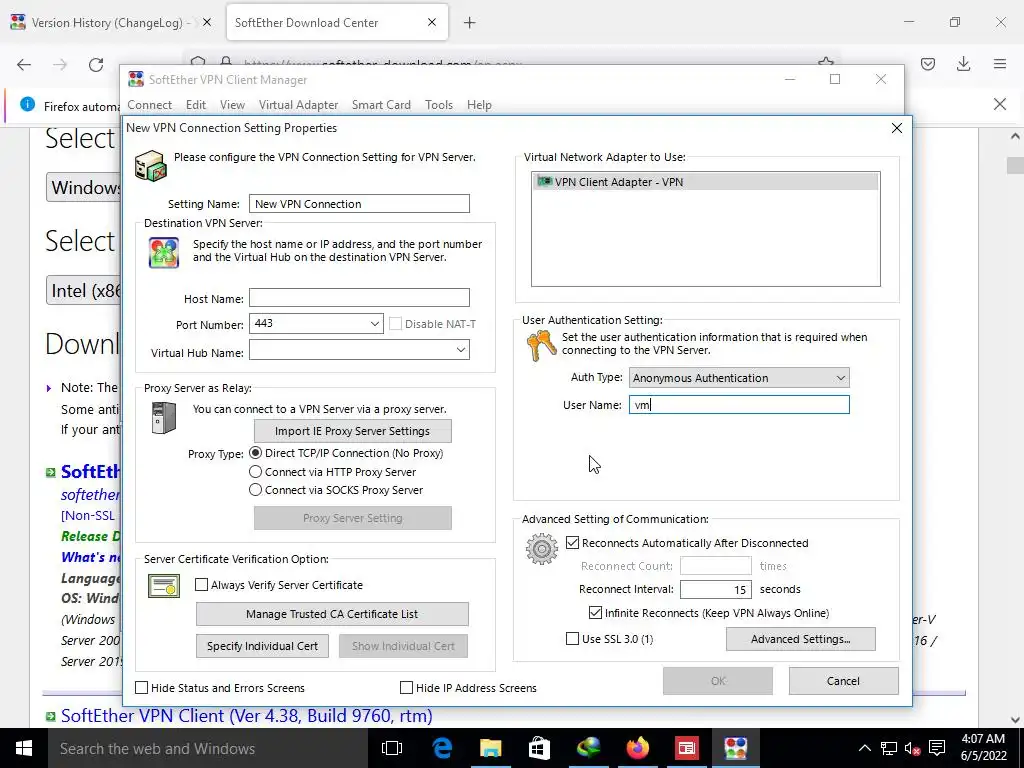Show hidden system tray icons
1024x768 pixels.
(864, 748)
